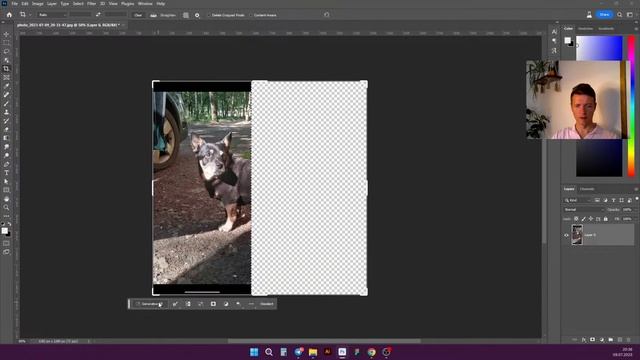This screenshot has width=640, height=360.
Task: Open crop Ratio preset dropdown
Action: click(x=52, y=15)
